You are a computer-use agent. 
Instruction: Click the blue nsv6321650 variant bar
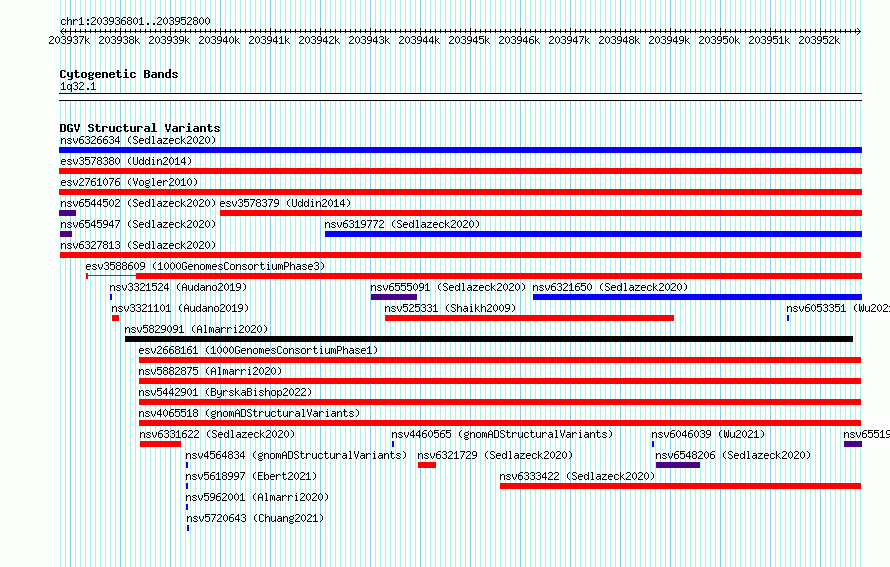point(698,297)
